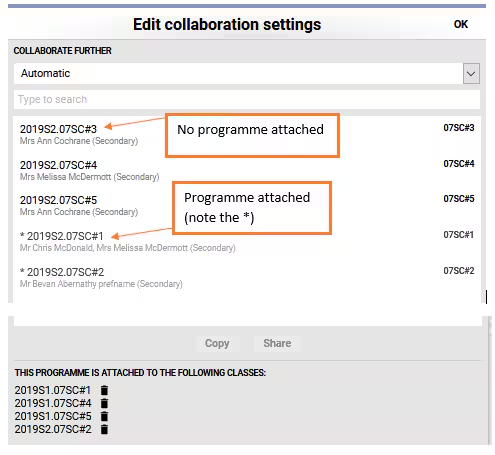This screenshot has height=455, width=495.
Task: Select class 2019S2.07SC#3 in the list
Action: (x=247, y=134)
